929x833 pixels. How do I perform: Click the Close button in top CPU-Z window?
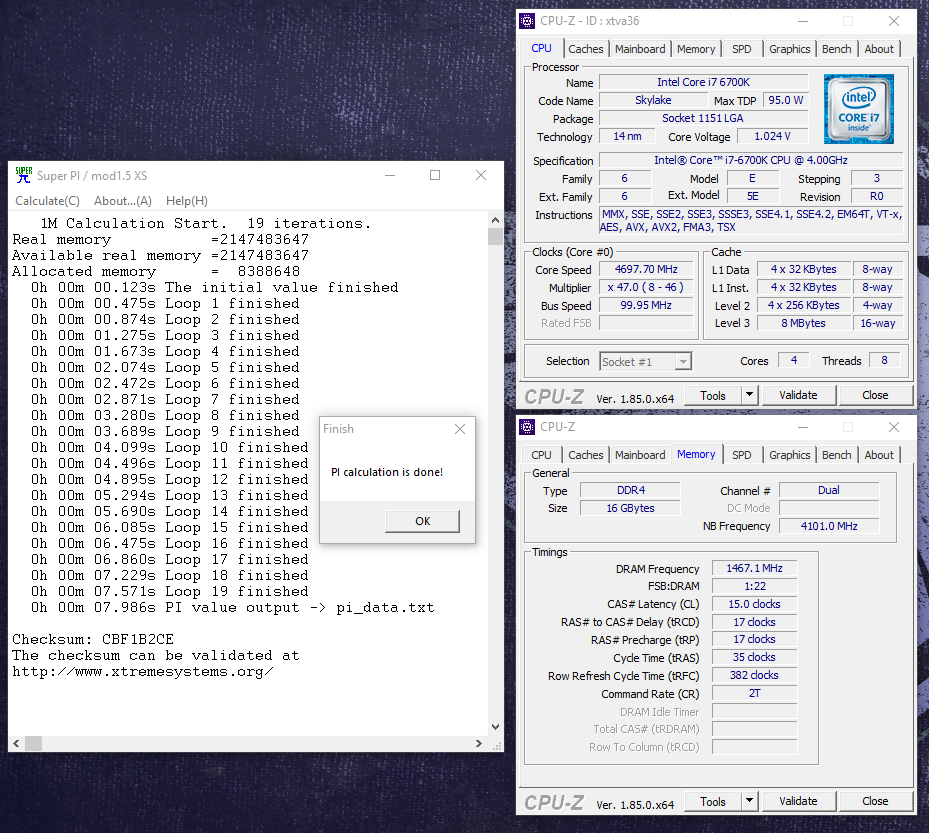point(875,395)
